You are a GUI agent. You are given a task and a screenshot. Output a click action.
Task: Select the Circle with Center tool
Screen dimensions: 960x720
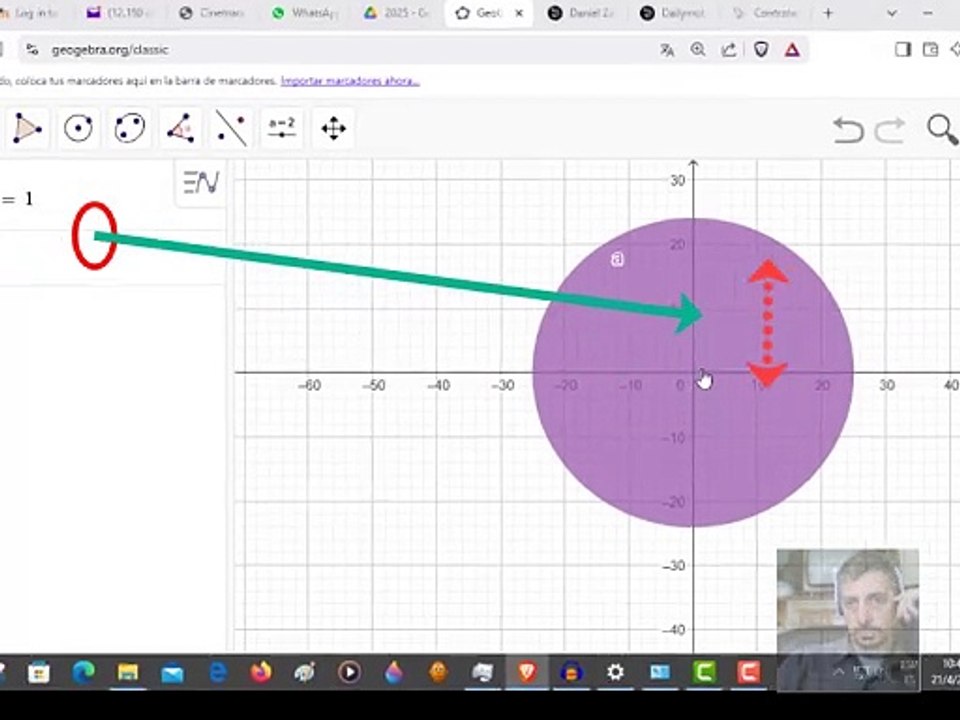[78, 129]
